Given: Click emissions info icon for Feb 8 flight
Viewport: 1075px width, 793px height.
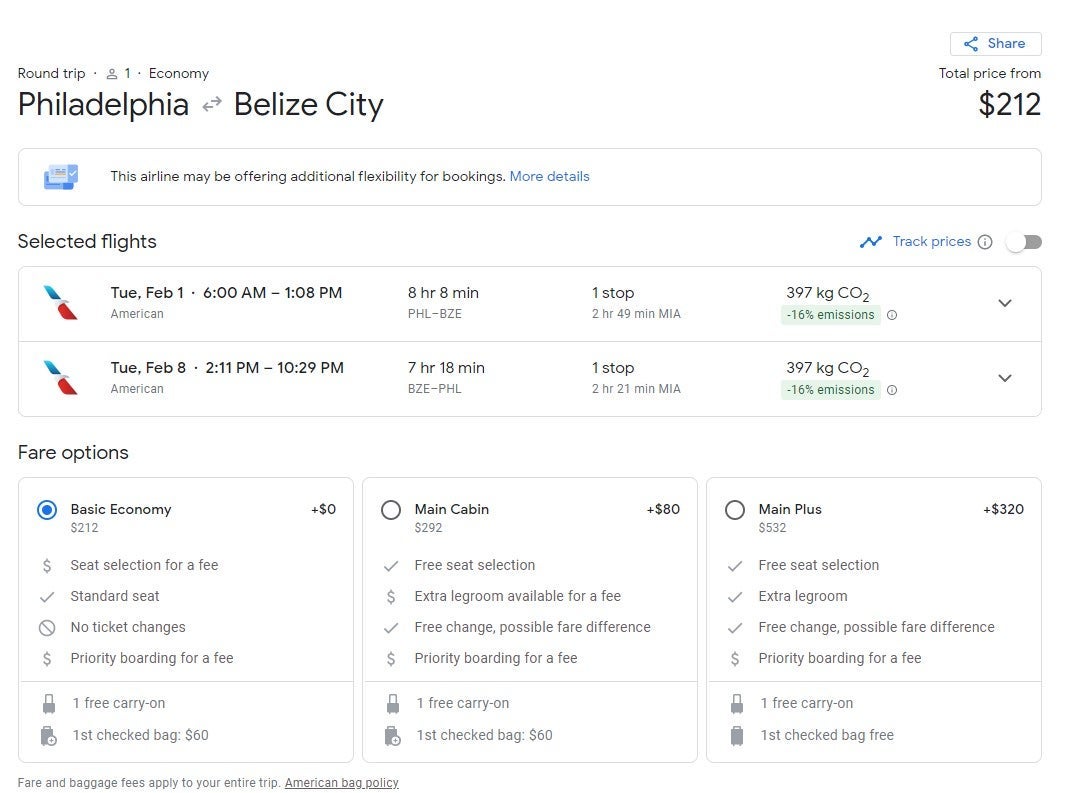Looking at the screenshot, I should coord(892,390).
